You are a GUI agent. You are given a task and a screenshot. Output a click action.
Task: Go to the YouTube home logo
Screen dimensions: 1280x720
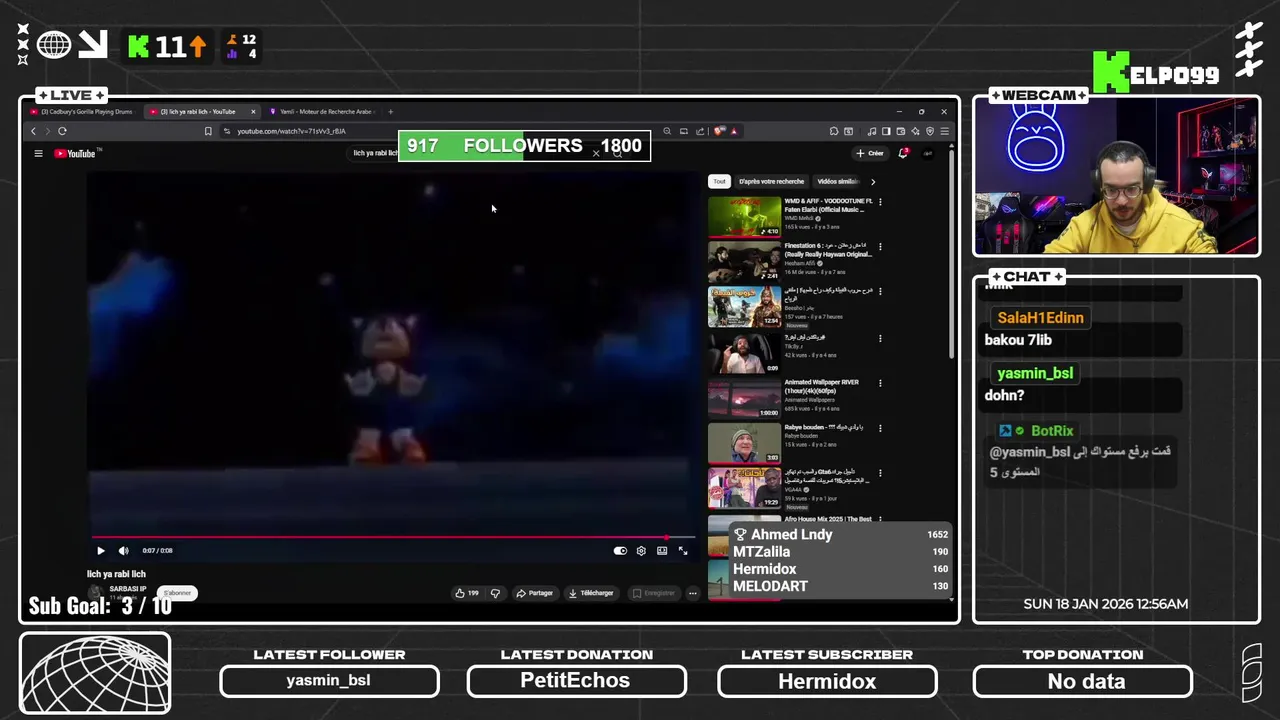click(75, 153)
